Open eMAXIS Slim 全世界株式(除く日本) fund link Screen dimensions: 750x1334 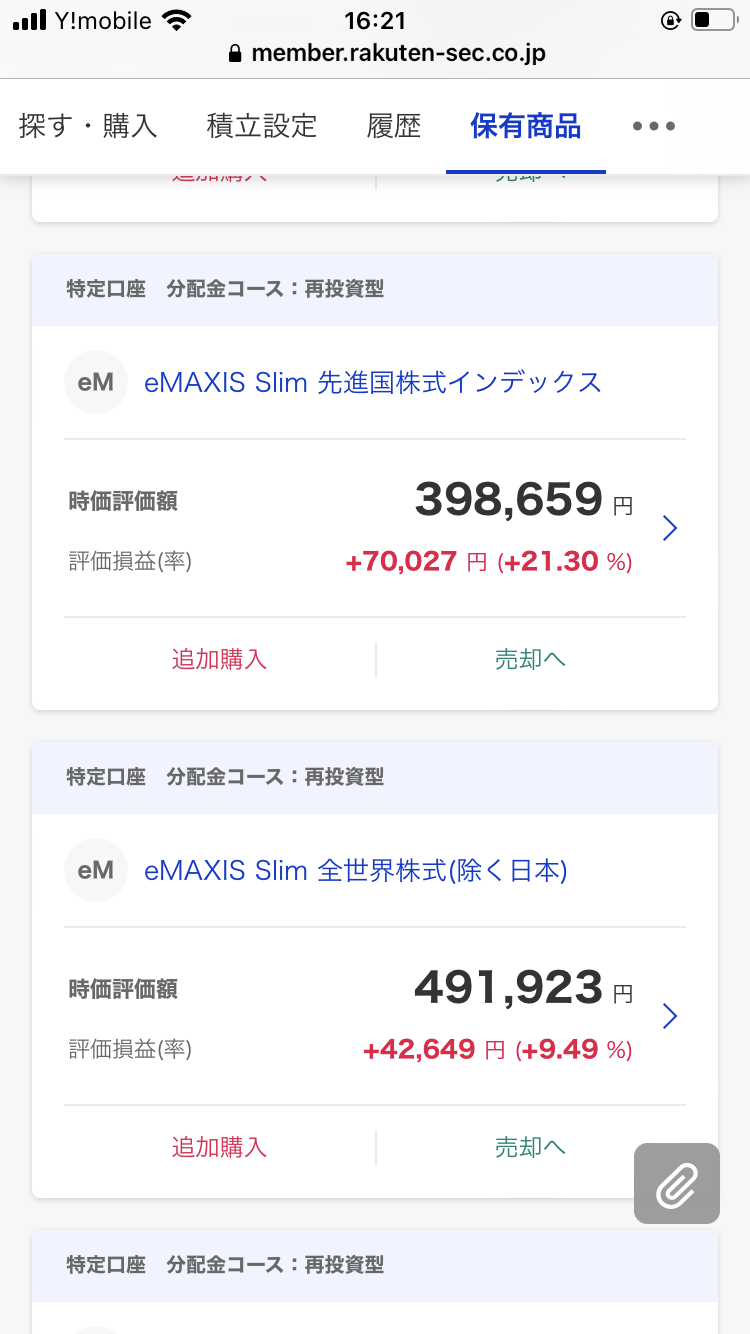[356, 870]
